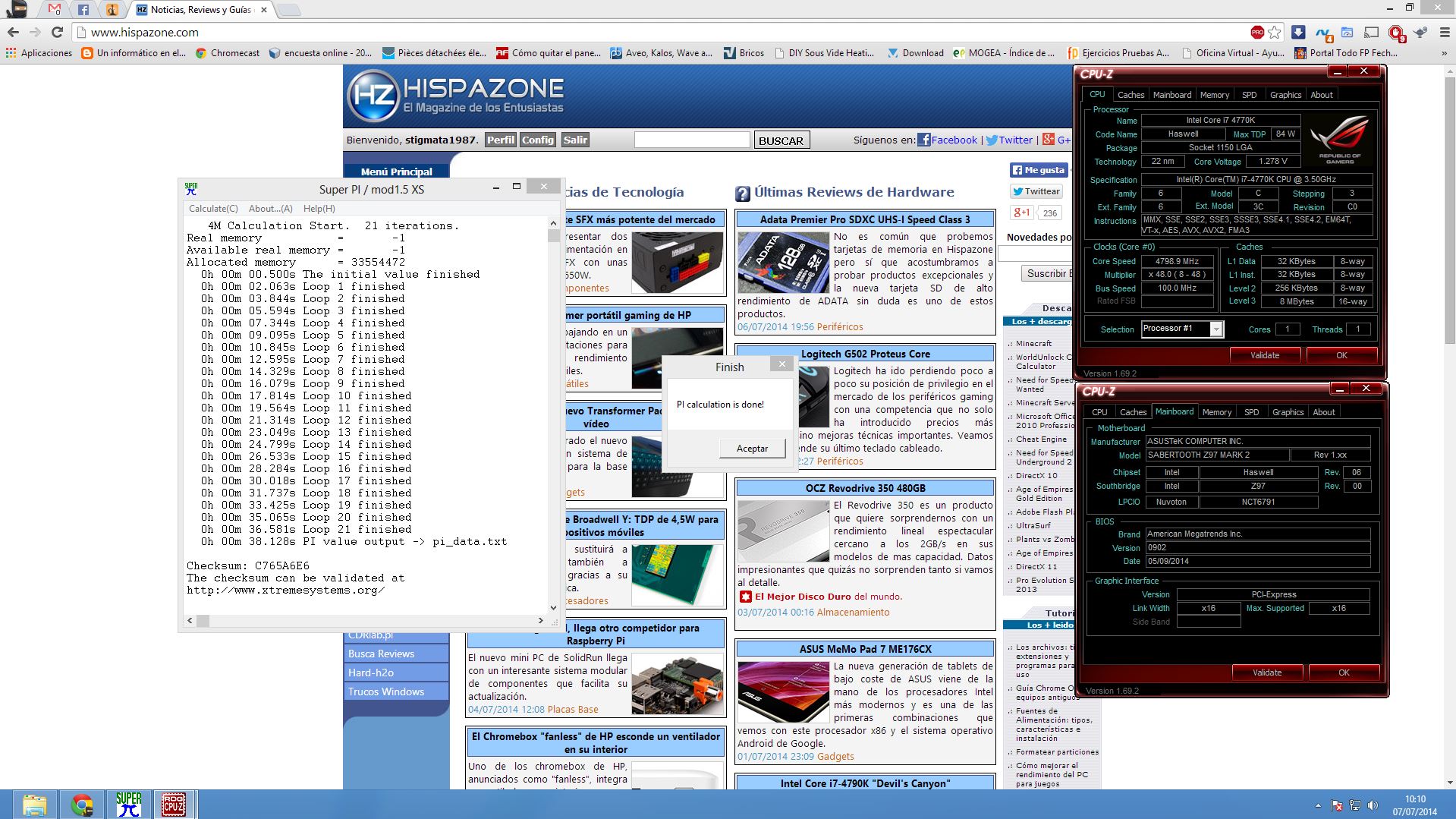The height and width of the screenshot is (819, 1456).
Task: Switch to the Caches tab in upper CPU-Z
Action: tap(1130, 95)
